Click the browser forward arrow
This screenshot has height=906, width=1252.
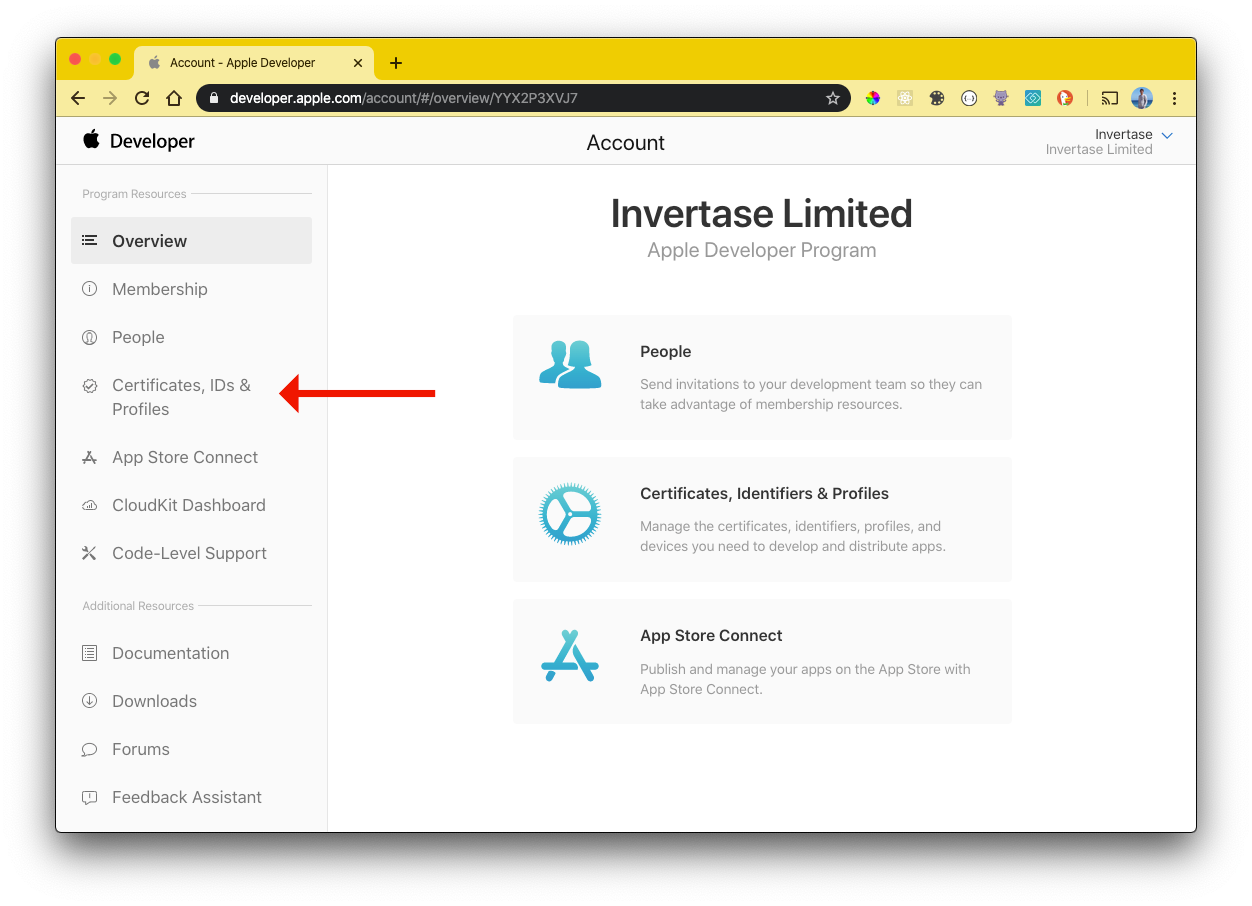click(110, 98)
